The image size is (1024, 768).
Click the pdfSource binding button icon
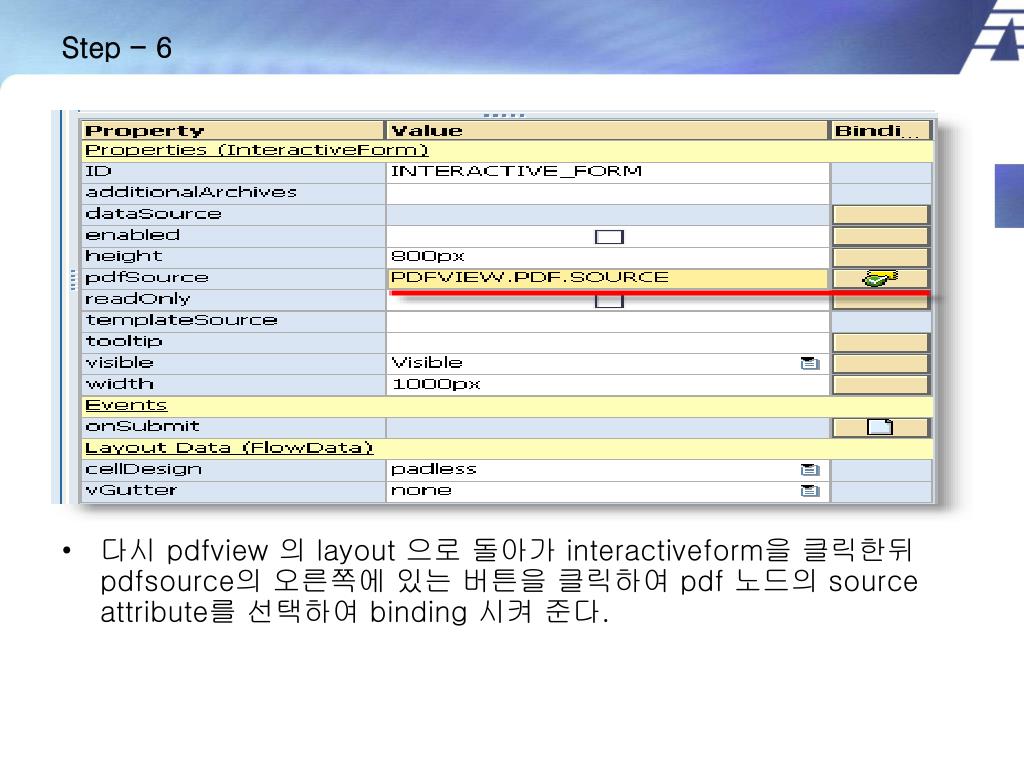click(x=880, y=278)
